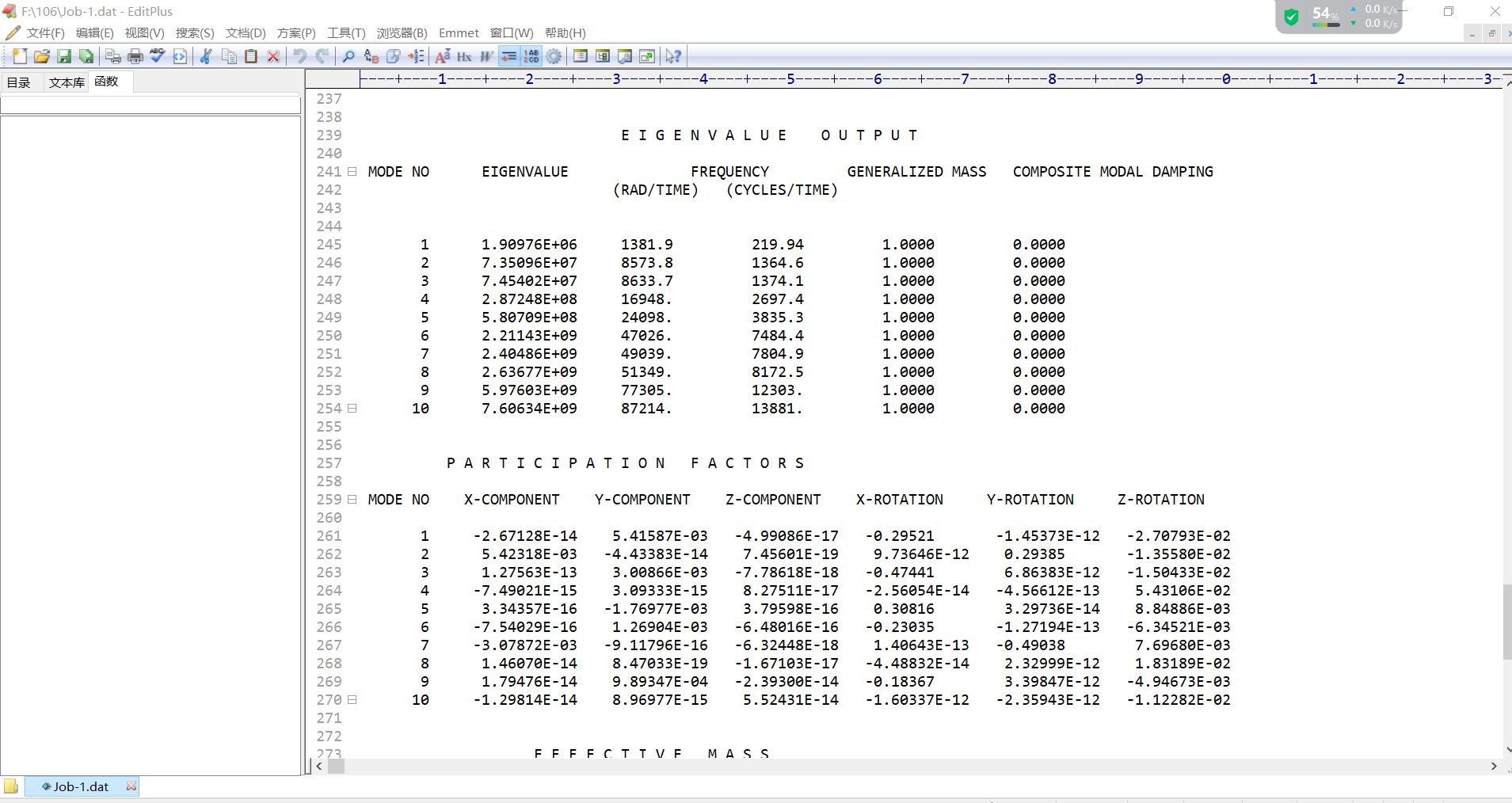
Task: Open the 窗口(W) menu
Action: [512, 33]
